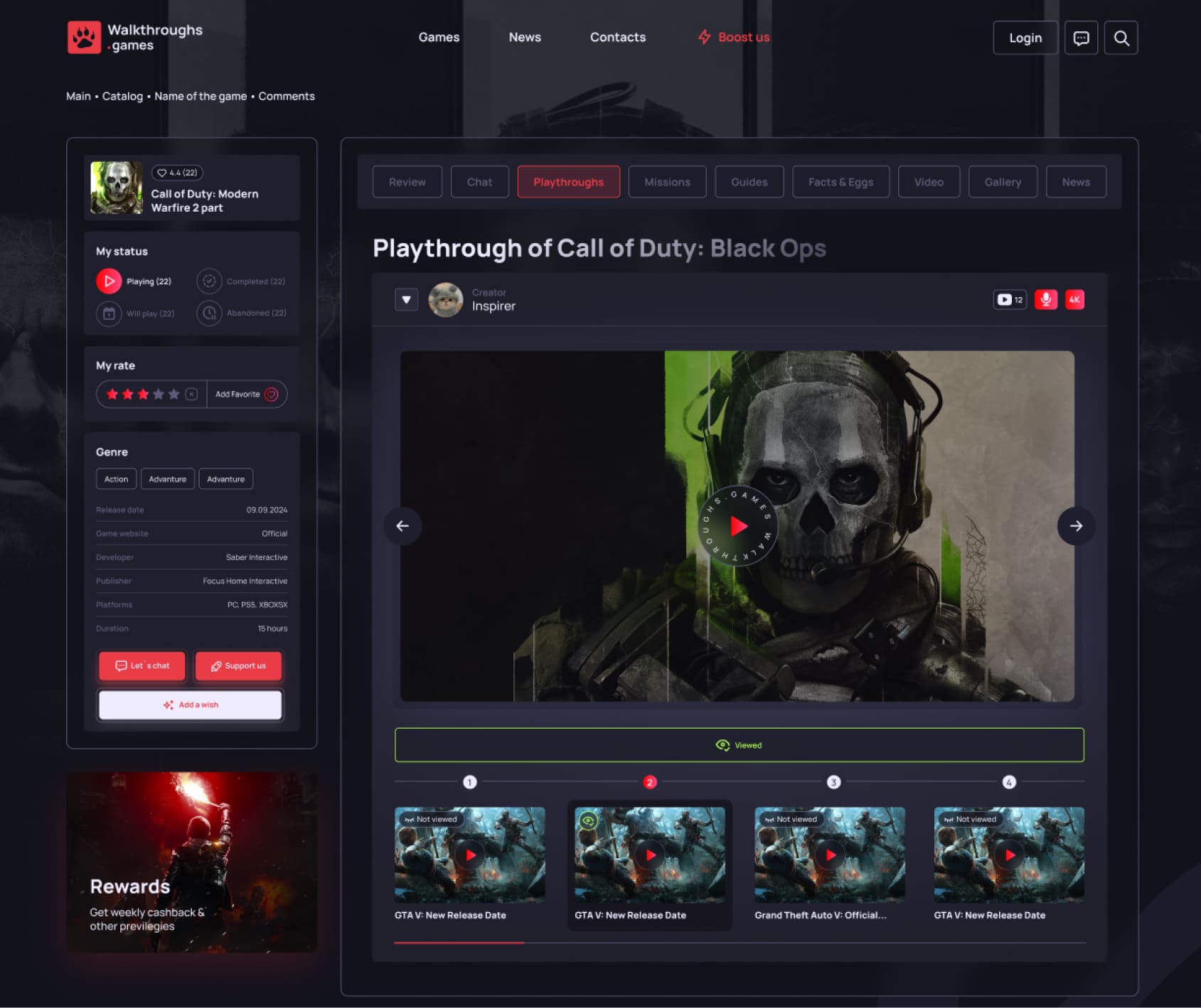The width and height of the screenshot is (1201, 1008).
Task: Go to the previous video with left arrow
Action: (402, 526)
